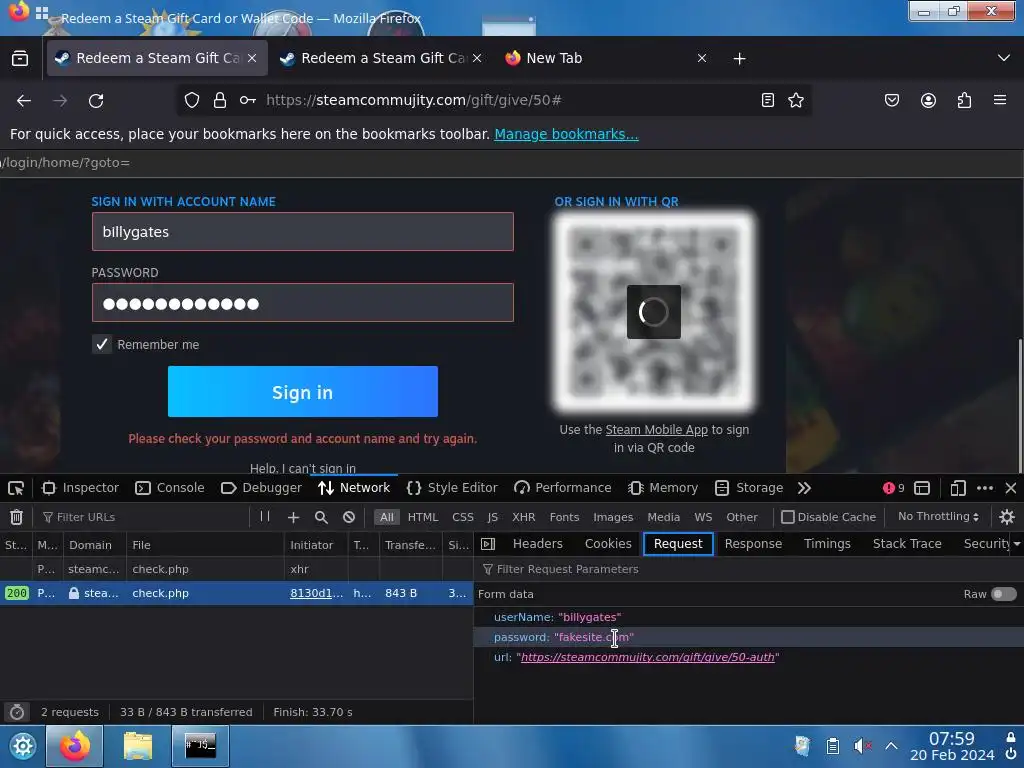Enable the Disable Cache checkbox
The image size is (1024, 768).
(788, 517)
